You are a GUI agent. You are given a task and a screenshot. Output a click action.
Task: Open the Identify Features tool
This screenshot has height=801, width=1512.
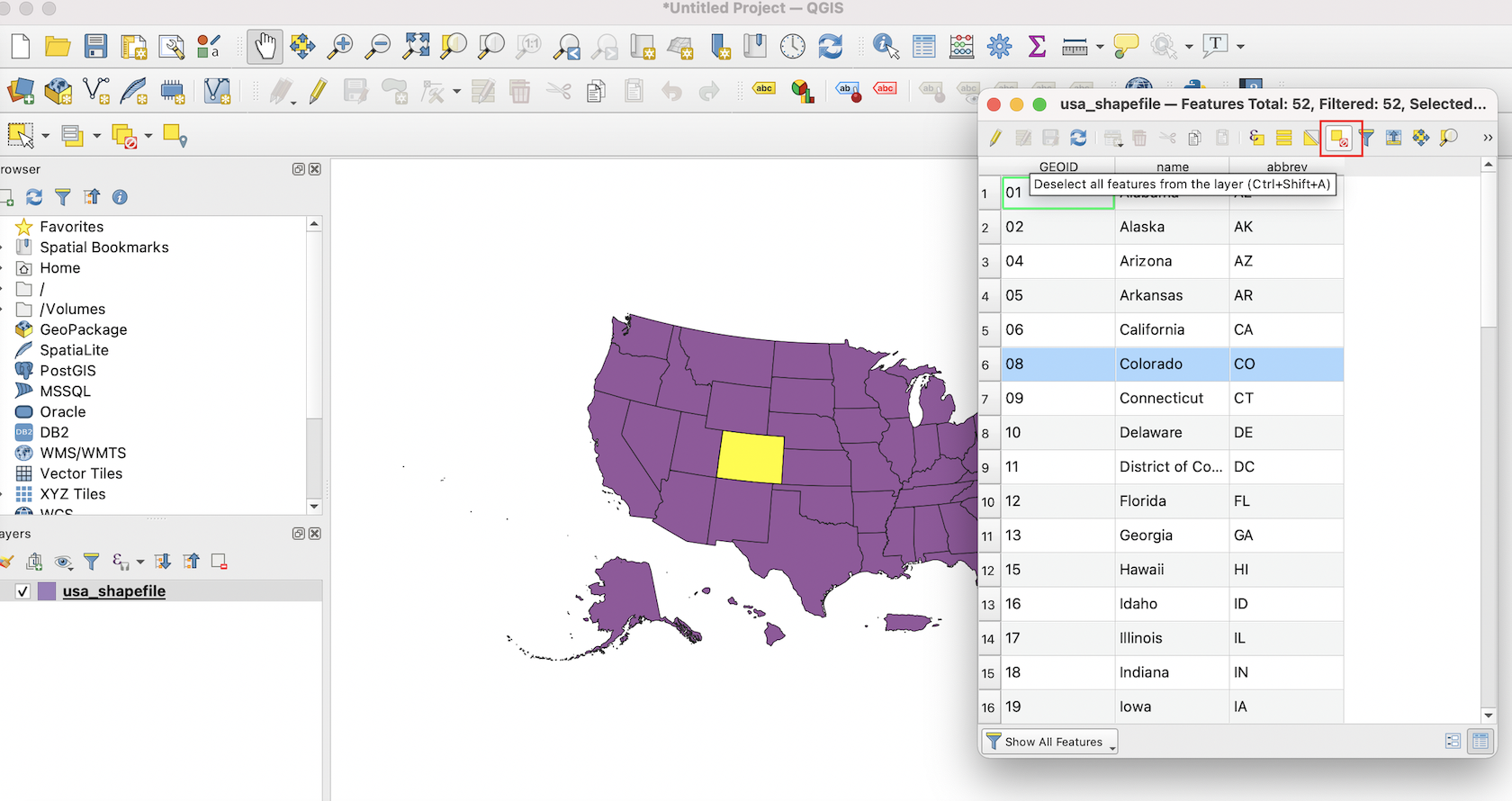coord(886,46)
